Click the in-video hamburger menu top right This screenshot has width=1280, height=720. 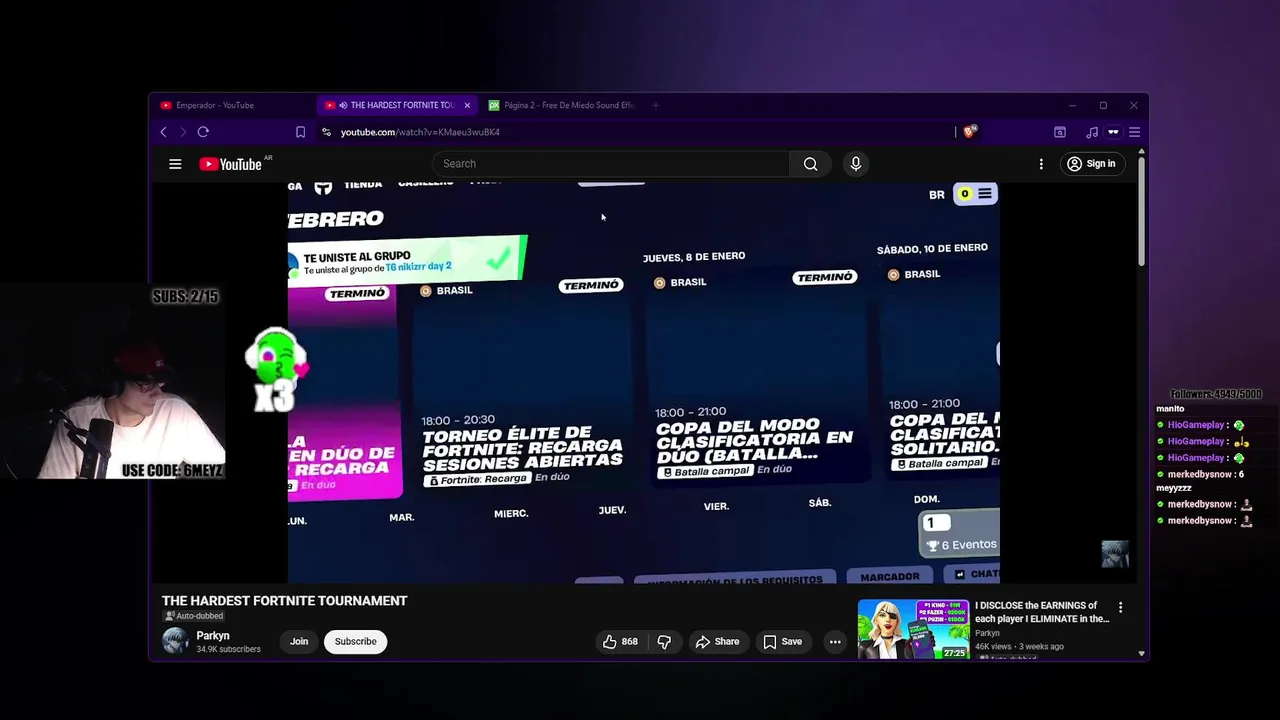coord(985,194)
